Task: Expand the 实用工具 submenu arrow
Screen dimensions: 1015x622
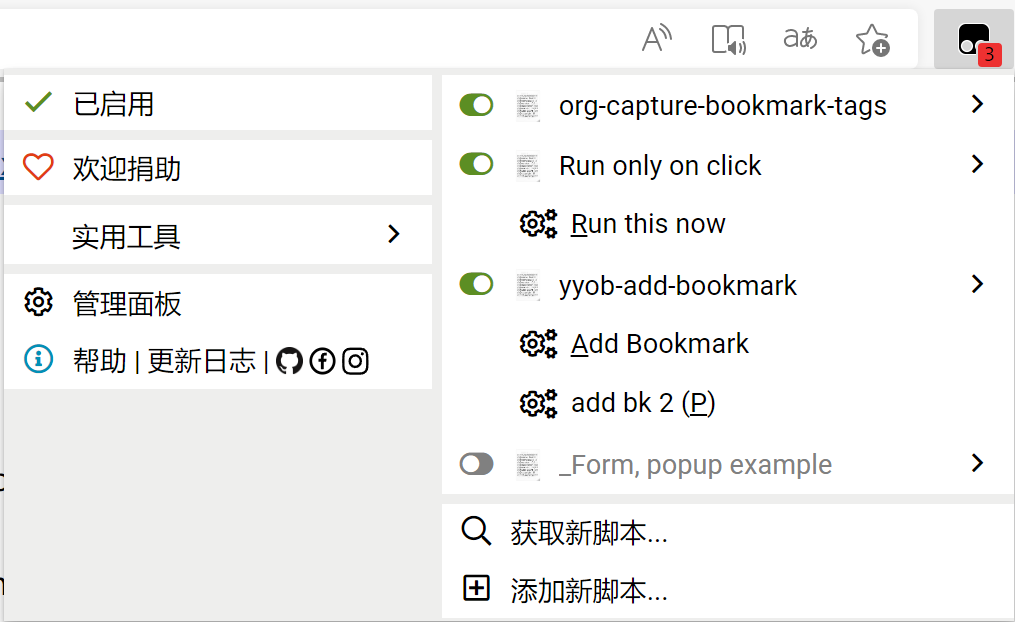Action: pyautogui.click(x=394, y=234)
